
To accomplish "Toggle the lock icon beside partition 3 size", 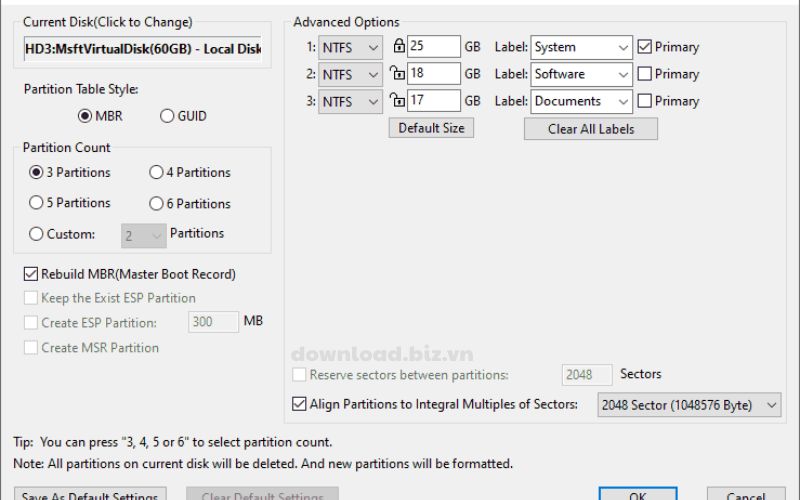I will pyautogui.click(x=399, y=101).
